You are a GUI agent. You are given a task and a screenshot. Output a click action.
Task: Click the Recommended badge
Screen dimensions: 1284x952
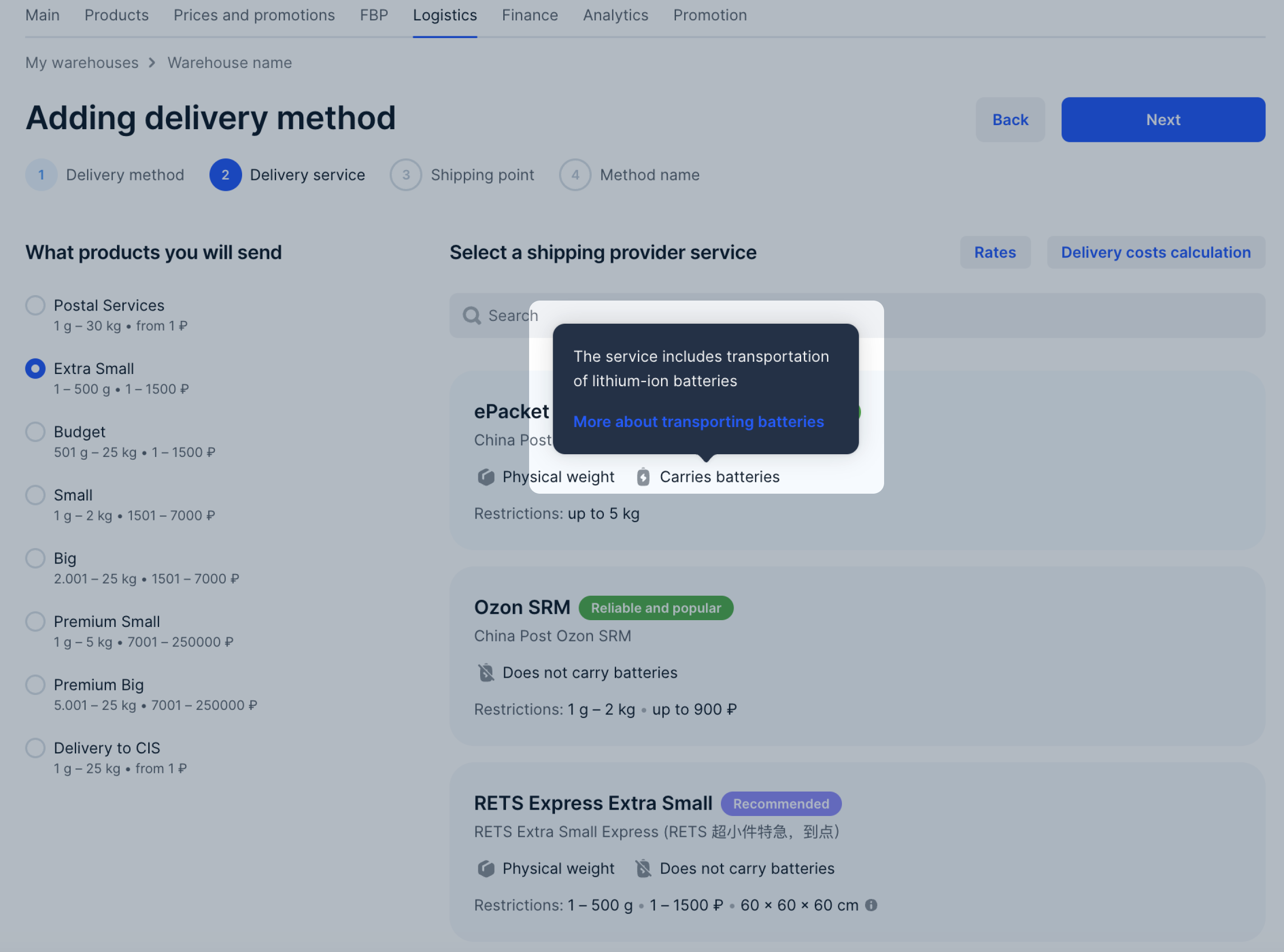(x=781, y=804)
